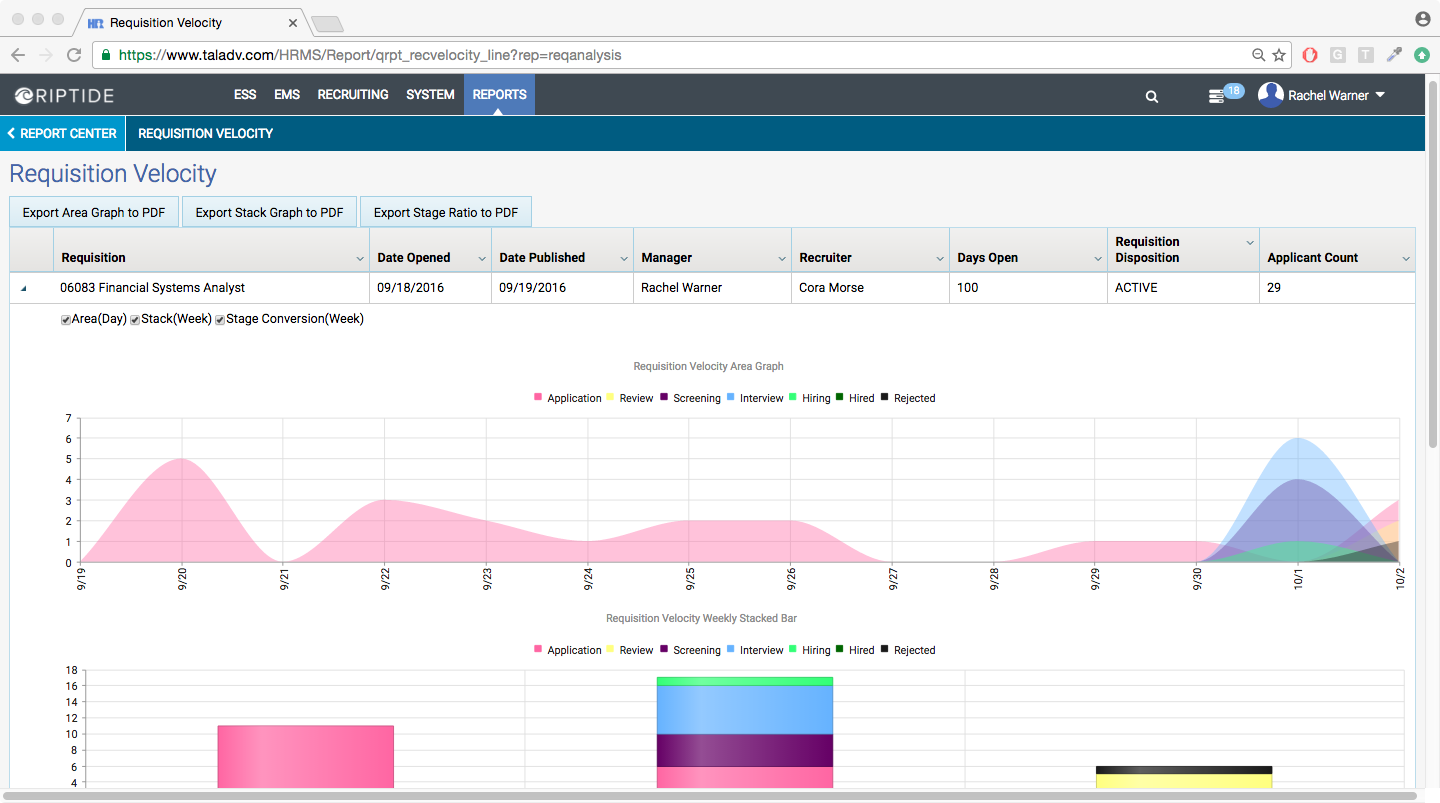Click the horizontal scrollbar at bottom

tap(710, 796)
